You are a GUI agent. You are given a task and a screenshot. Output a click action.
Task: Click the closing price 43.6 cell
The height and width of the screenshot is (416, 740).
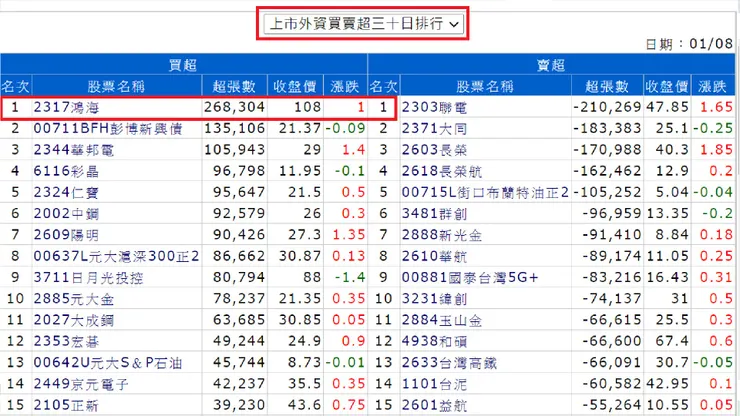(304, 405)
